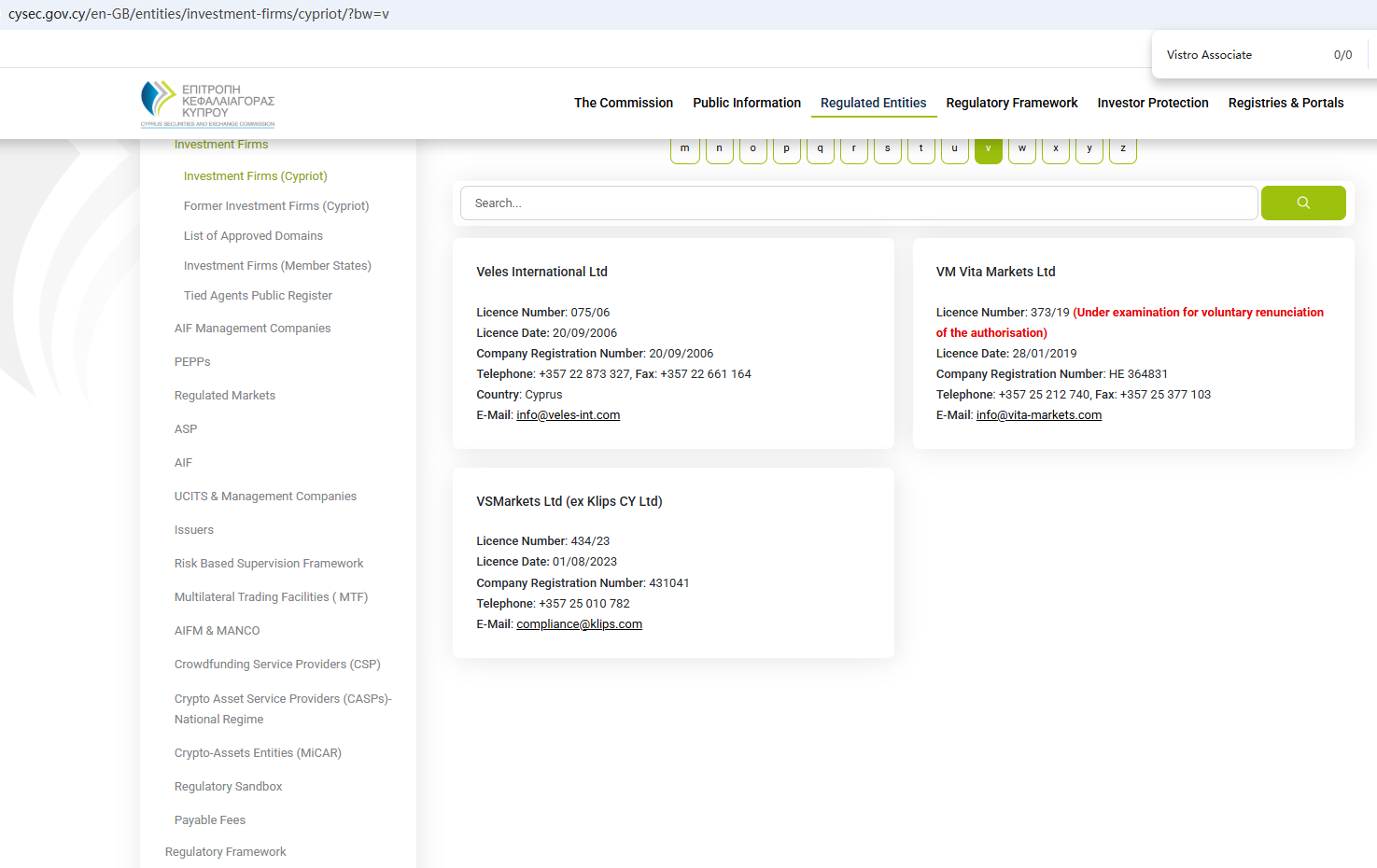Open Former Investment Firms (Cypriot) sidebar link
This screenshot has width=1377, height=868.
coord(275,206)
